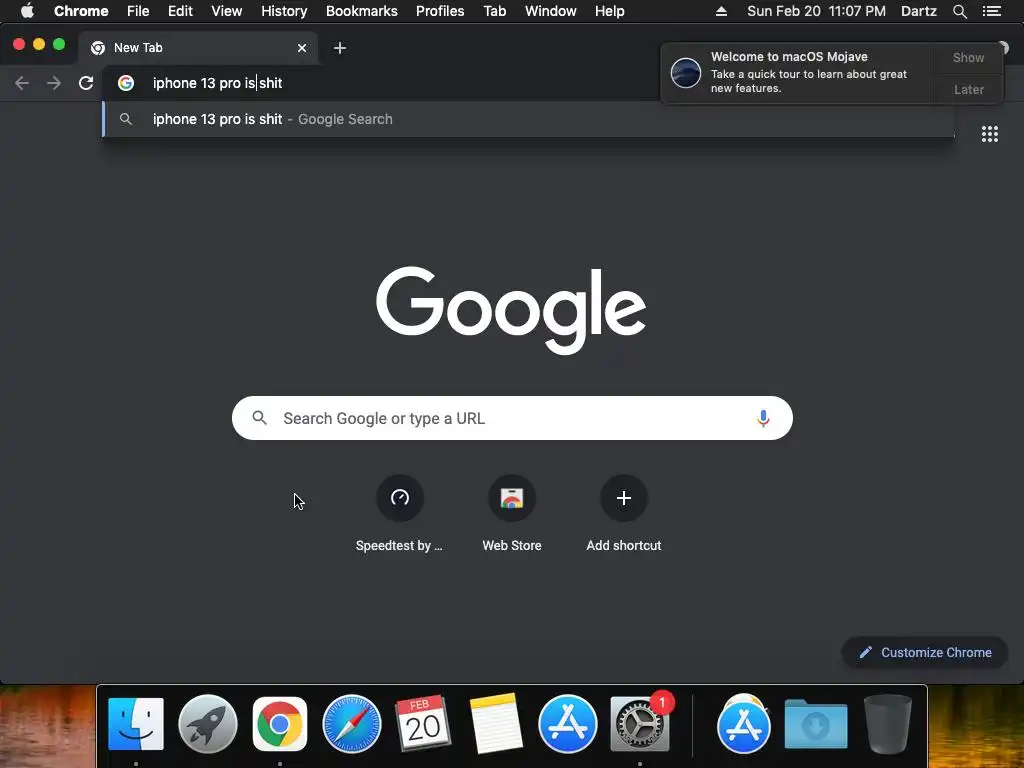Click the Chrome forward arrow
The image size is (1024, 768).
point(54,83)
